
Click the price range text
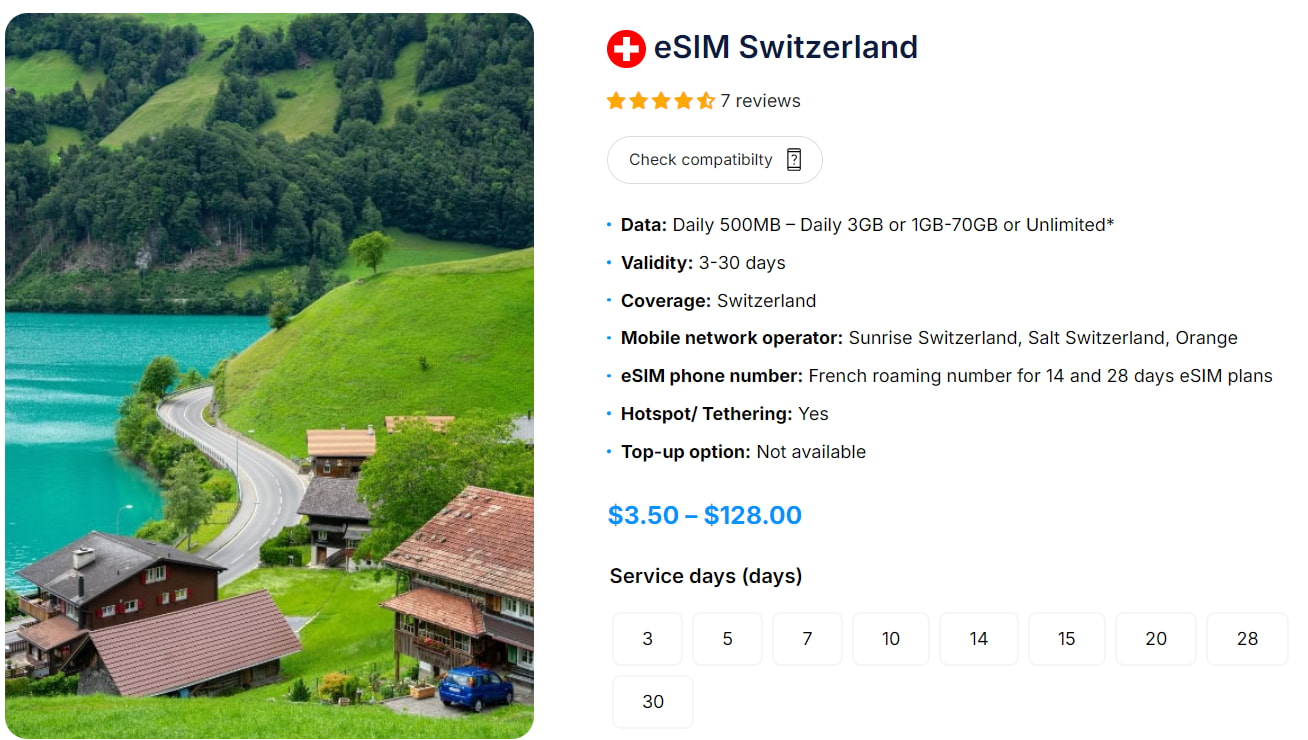tap(704, 514)
